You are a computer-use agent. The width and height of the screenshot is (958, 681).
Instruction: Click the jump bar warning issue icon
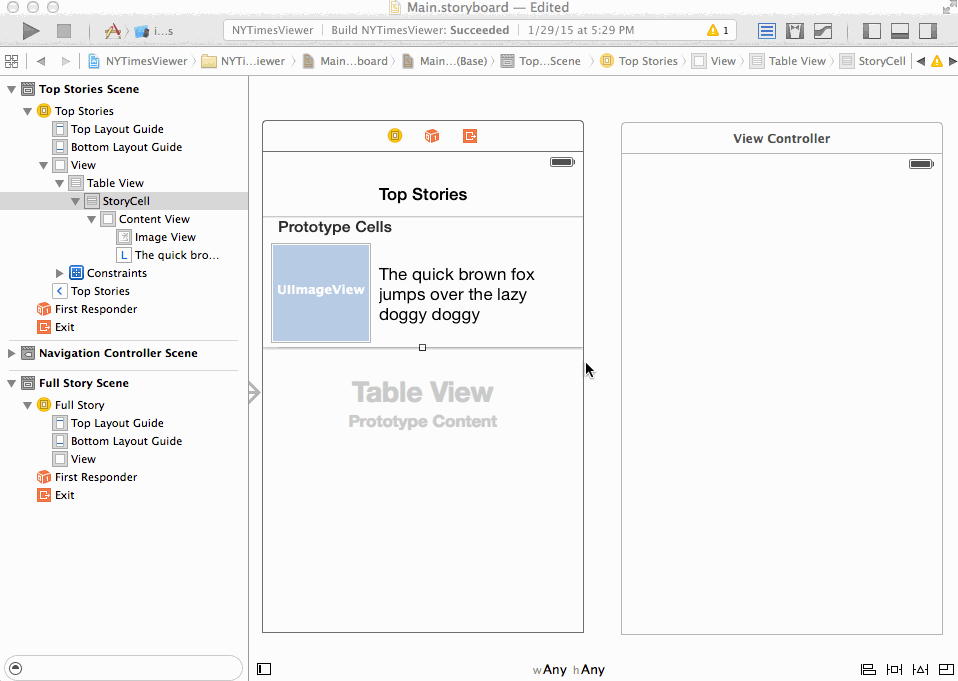coord(937,61)
